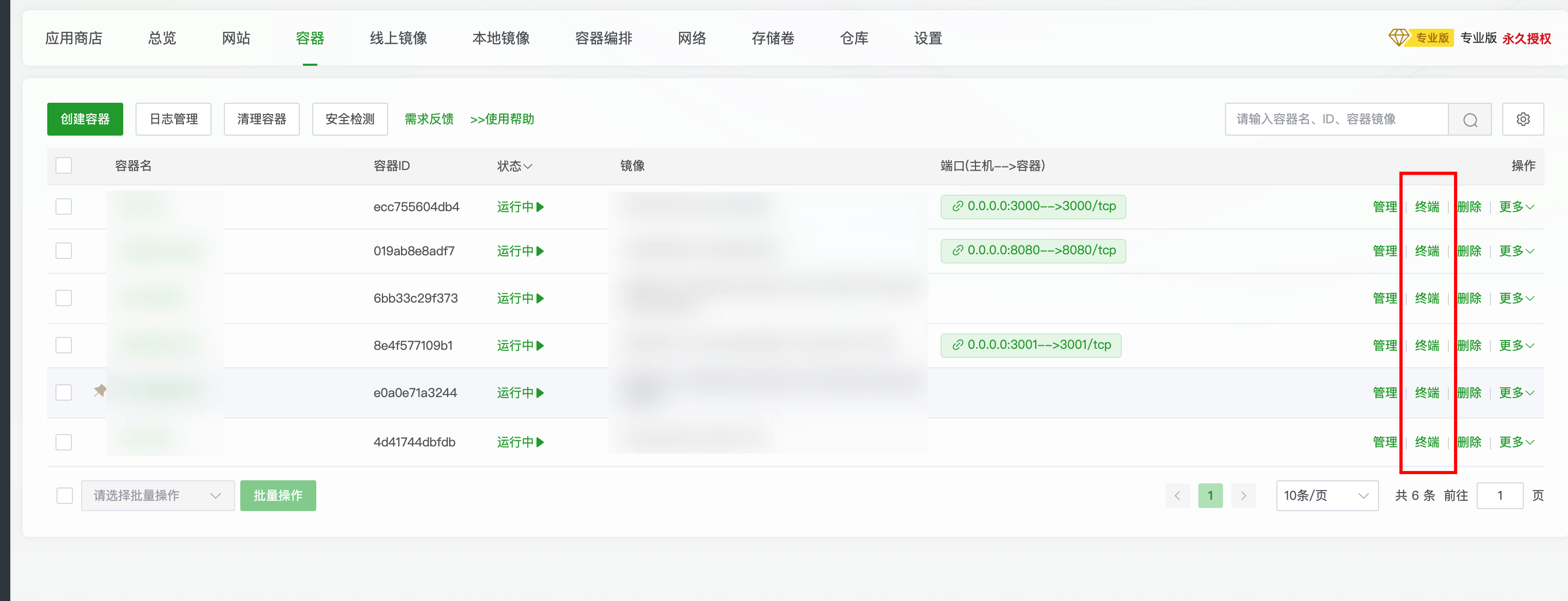Open the 存储卷 tab
Image resolution: width=1568 pixels, height=601 pixels.
pyautogui.click(x=773, y=39)
